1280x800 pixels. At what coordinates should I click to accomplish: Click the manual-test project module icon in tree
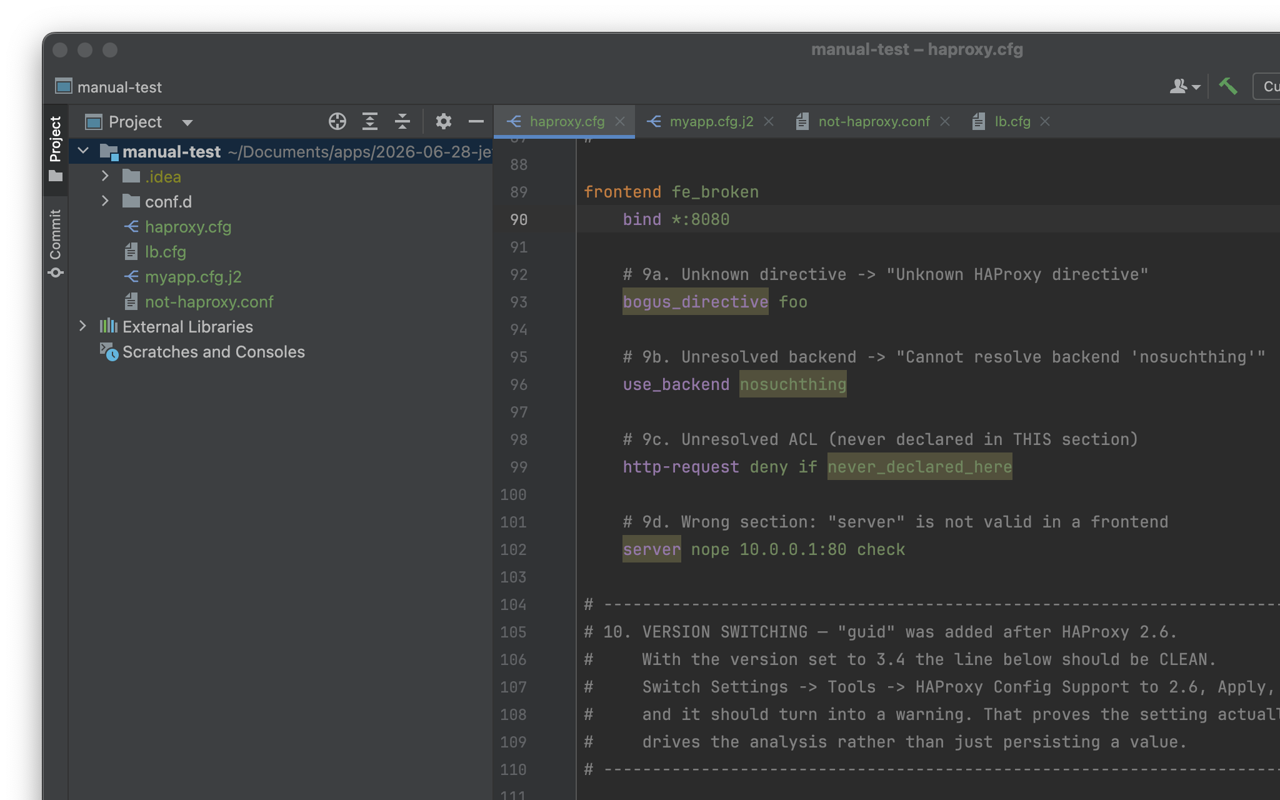pyautogui.click(x=109, y=151)
